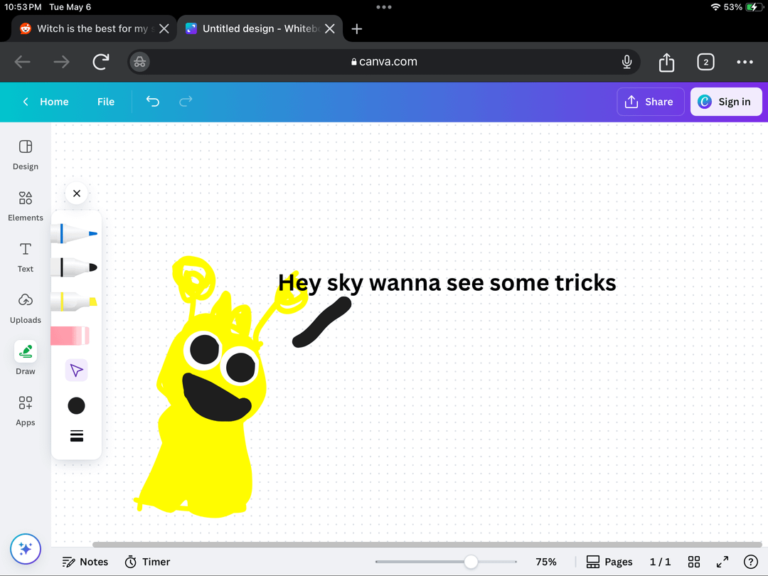Open the Timer
768x576 pixels.
[x=147, y=562]
